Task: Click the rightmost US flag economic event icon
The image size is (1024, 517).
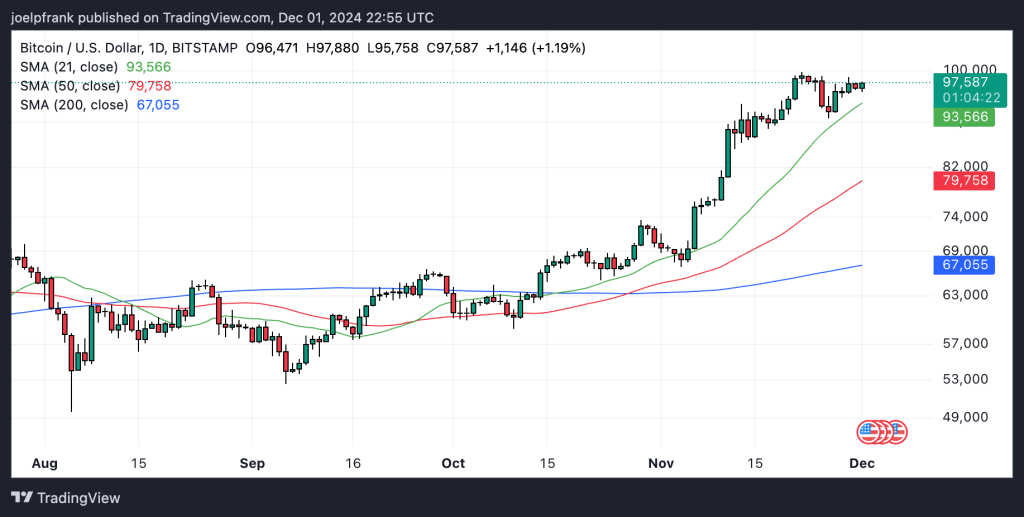Action: (x=895, y=432)
